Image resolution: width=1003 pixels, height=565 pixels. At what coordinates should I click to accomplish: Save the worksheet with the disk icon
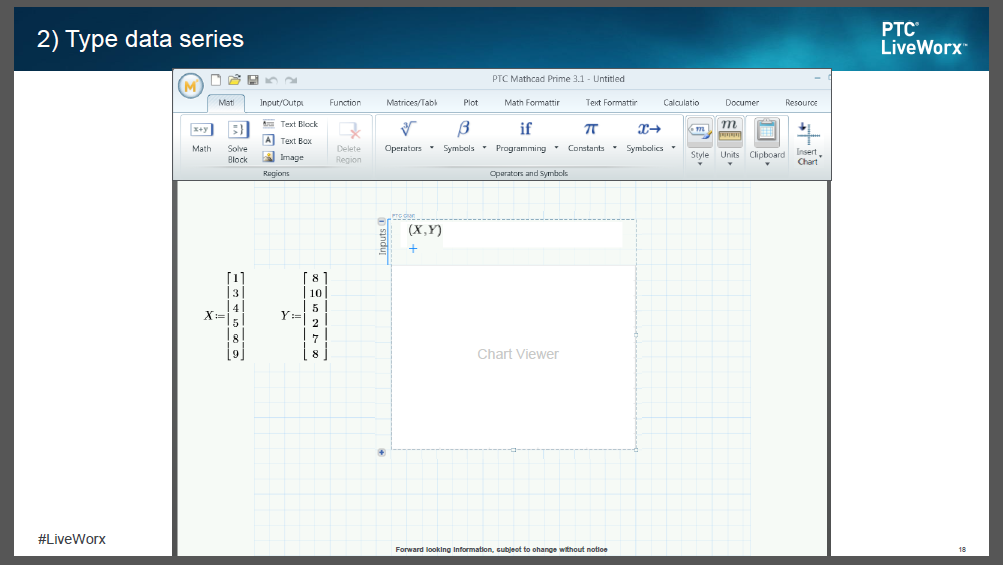click(x=253, y=79)
